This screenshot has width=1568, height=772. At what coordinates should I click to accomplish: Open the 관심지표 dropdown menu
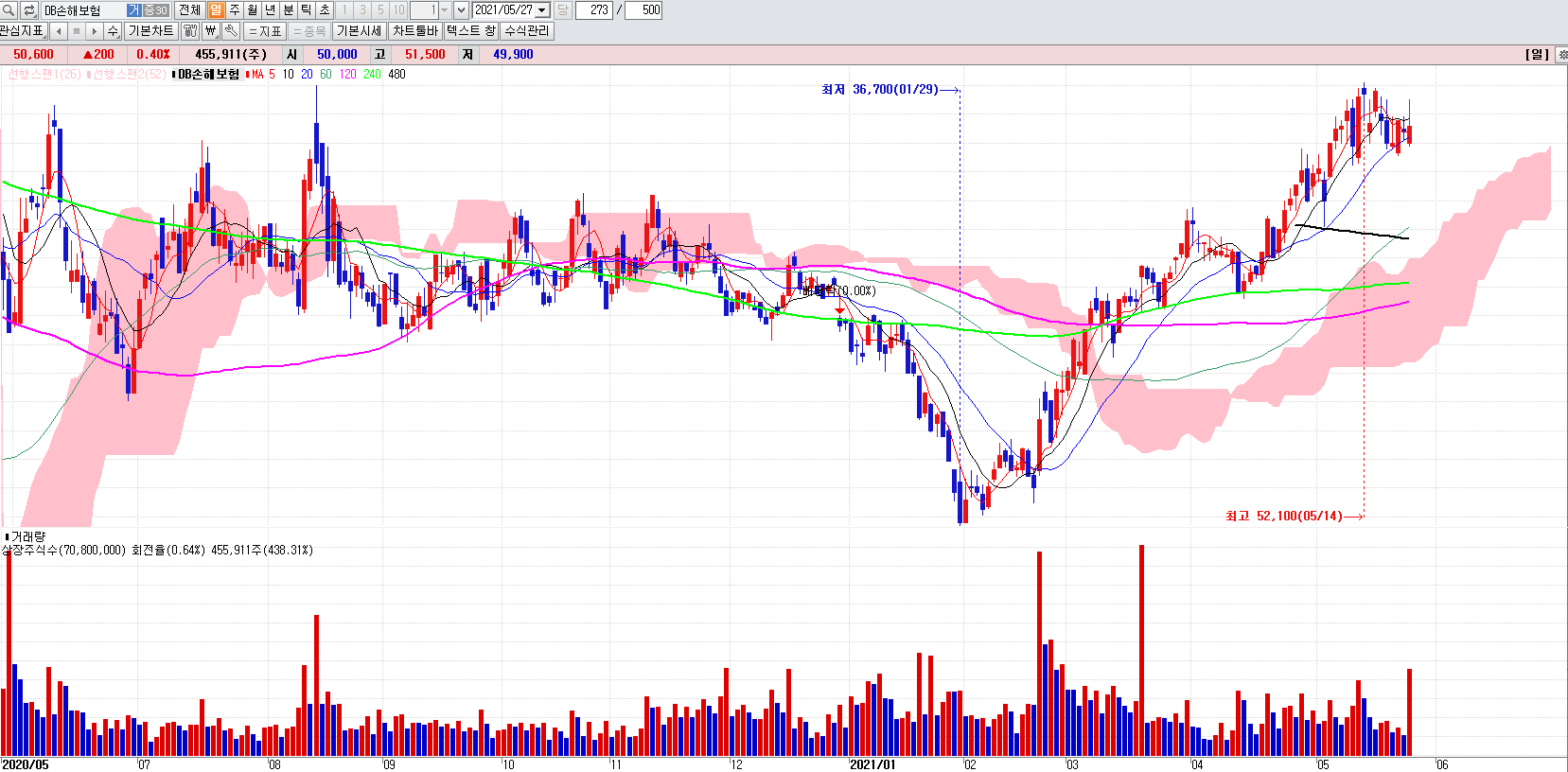[x=23, y=31]
